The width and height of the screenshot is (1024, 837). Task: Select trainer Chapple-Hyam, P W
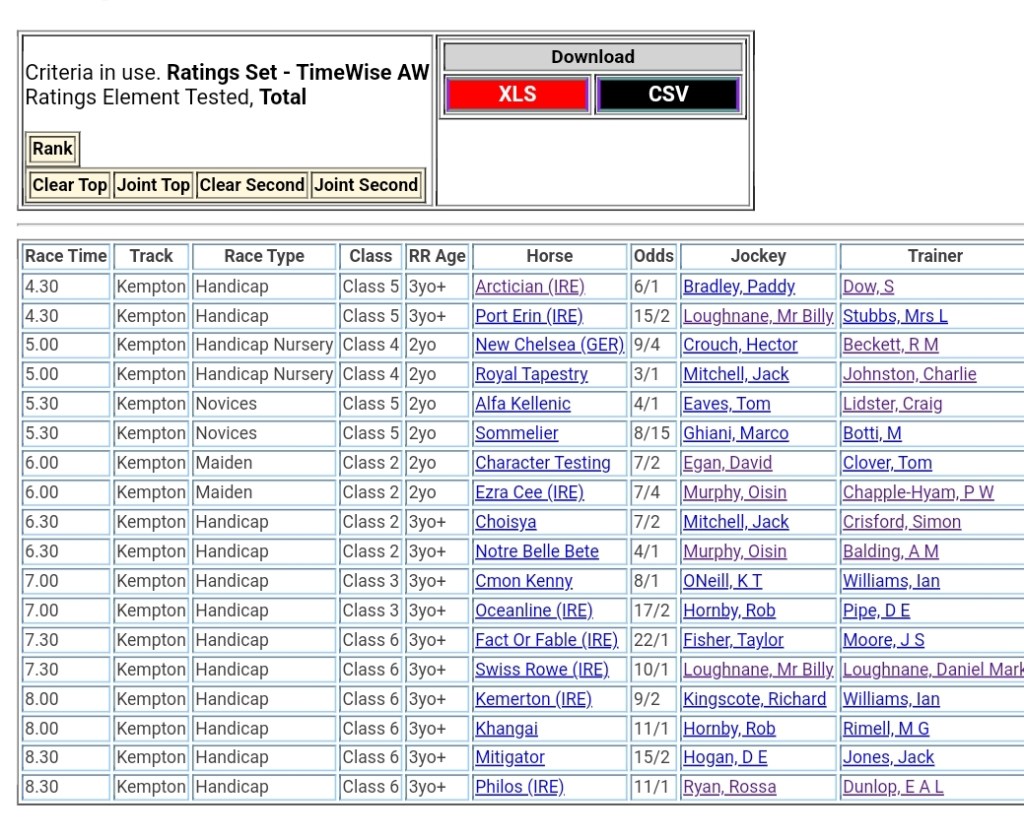pos(918,492)
